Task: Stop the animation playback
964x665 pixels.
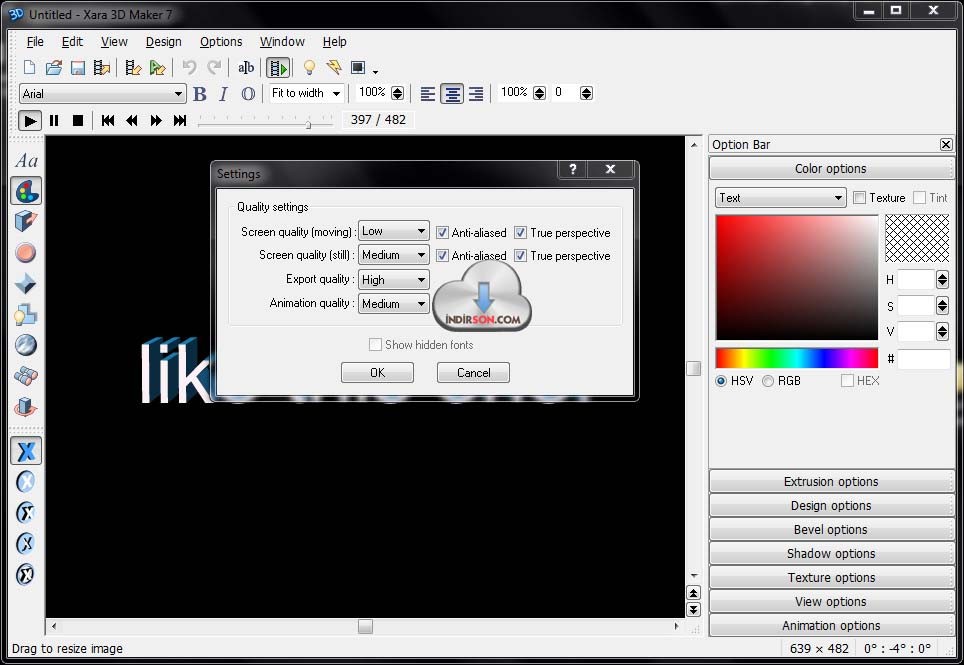Action: [78, 120]
